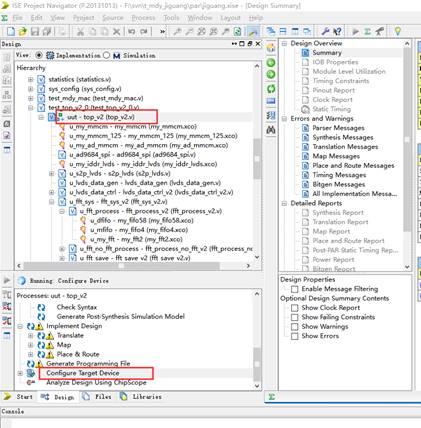Expand the sys_config (sys_config.v) node
The width and height of the screenshot is (421, 428).
(30, 89)
